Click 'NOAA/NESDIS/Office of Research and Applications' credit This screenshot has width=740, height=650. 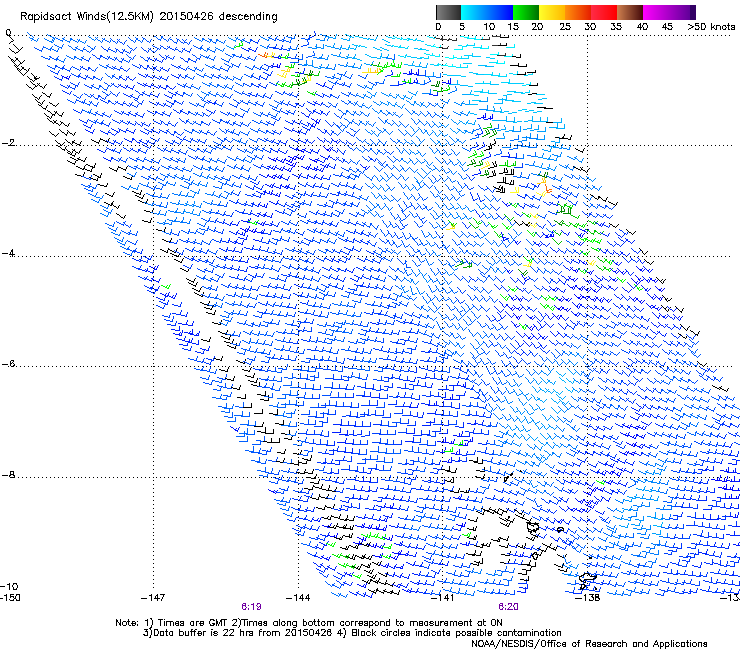point(589,644)
